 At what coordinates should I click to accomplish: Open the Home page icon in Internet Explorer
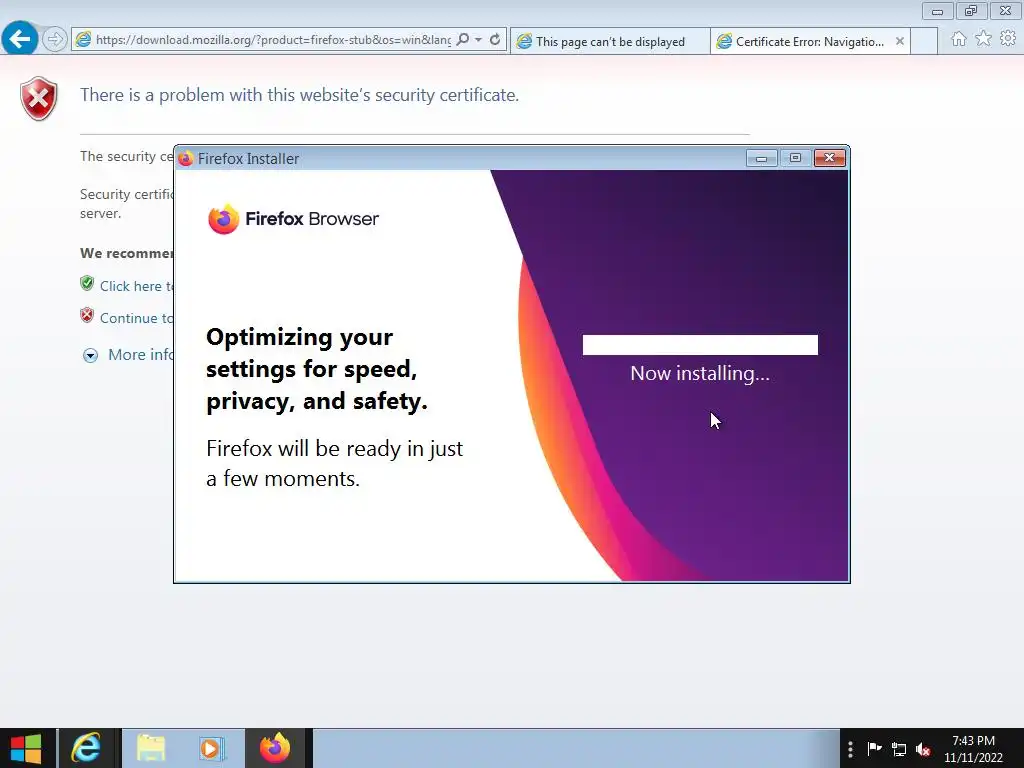point(958,39)
